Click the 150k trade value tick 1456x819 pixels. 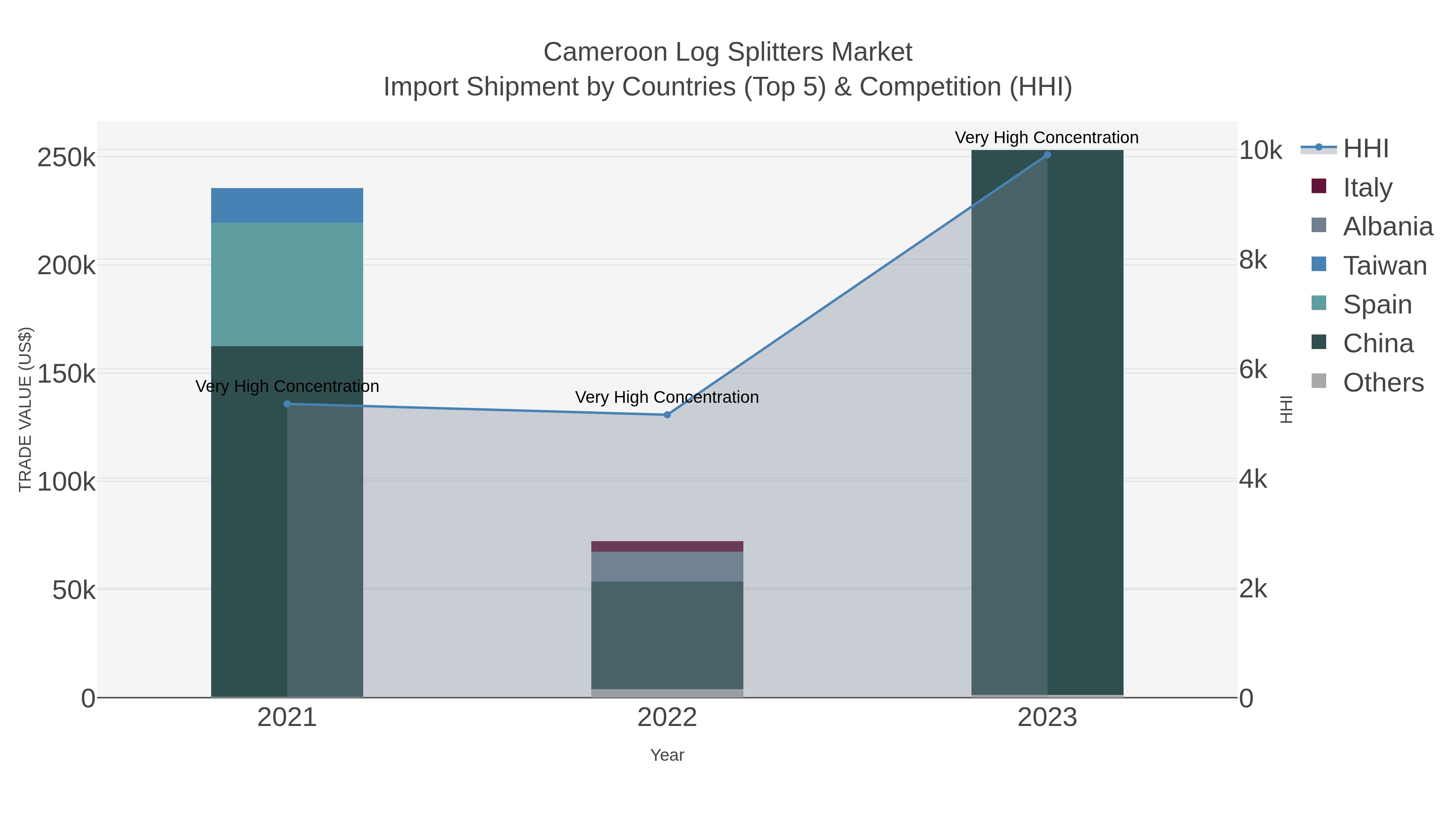click(67, 374)
